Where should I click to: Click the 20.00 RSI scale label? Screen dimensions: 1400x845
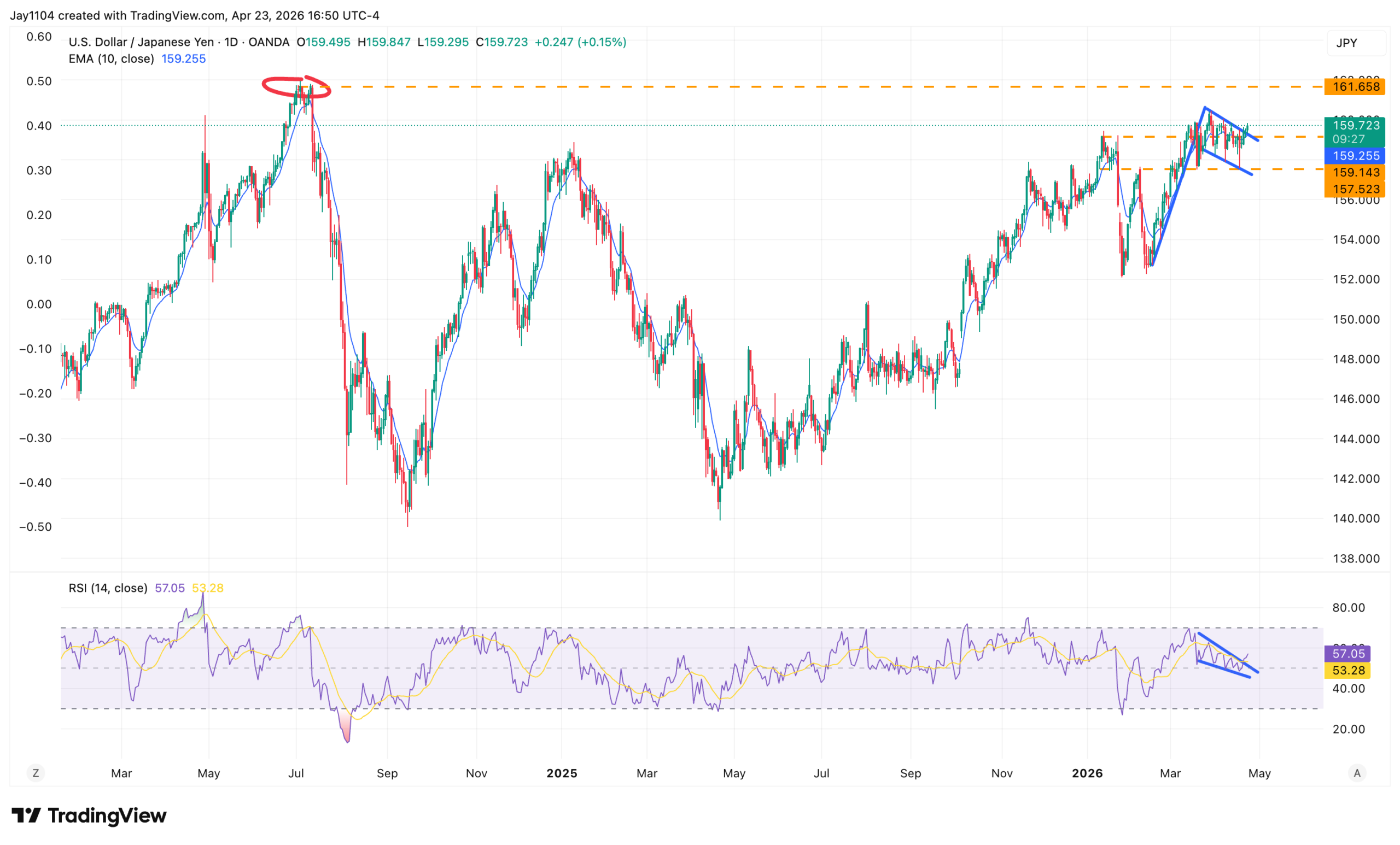coord(1349,729)
